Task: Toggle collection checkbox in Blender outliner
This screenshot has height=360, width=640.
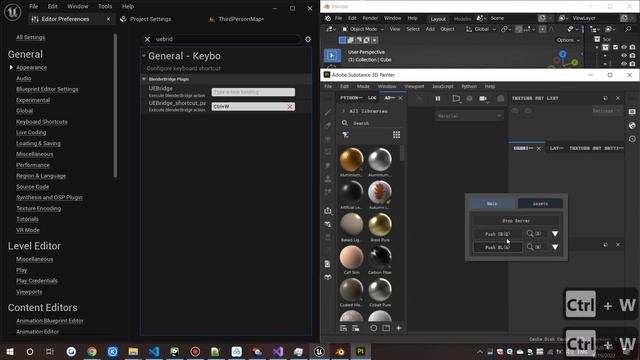Action: [x=615, y=48]
